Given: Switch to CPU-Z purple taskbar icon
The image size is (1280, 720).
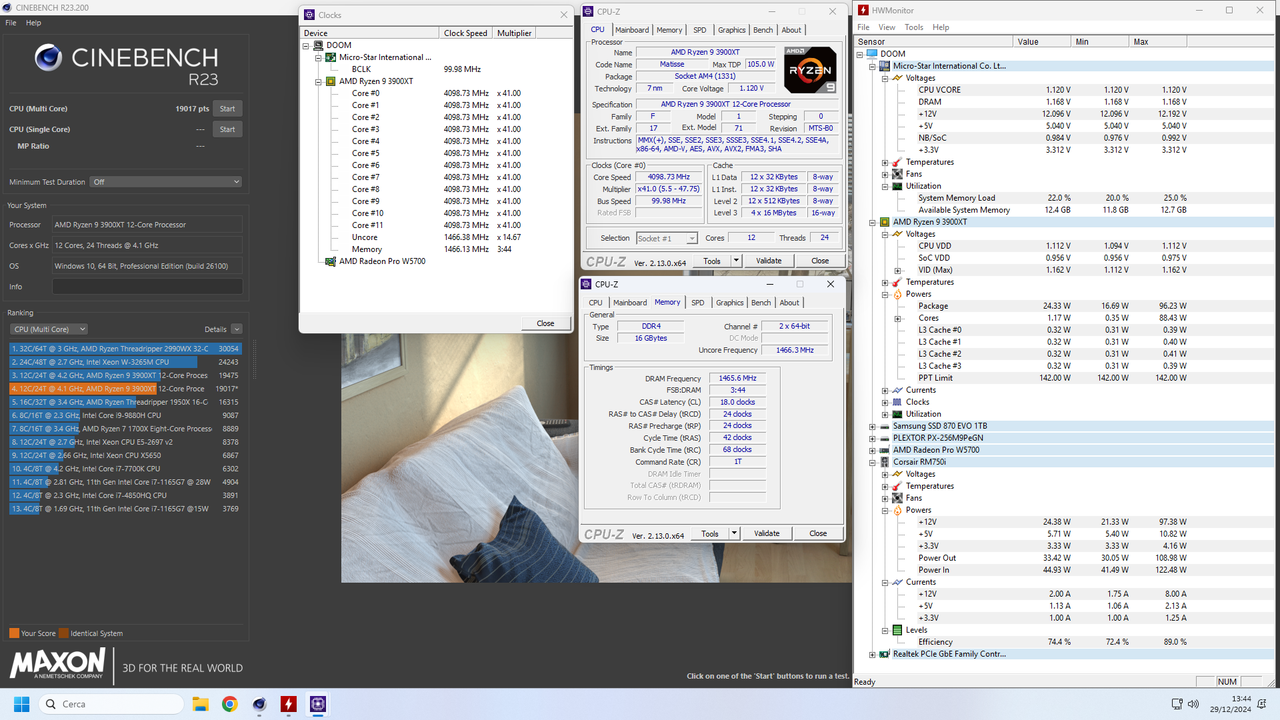Looking at the screenshot, I should pos(318,704).
